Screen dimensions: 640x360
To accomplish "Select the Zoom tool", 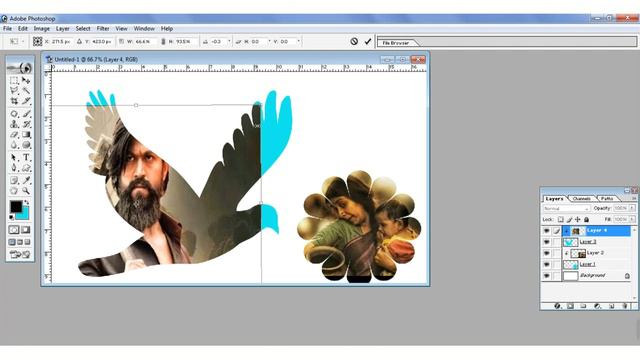I will (26, 190).
